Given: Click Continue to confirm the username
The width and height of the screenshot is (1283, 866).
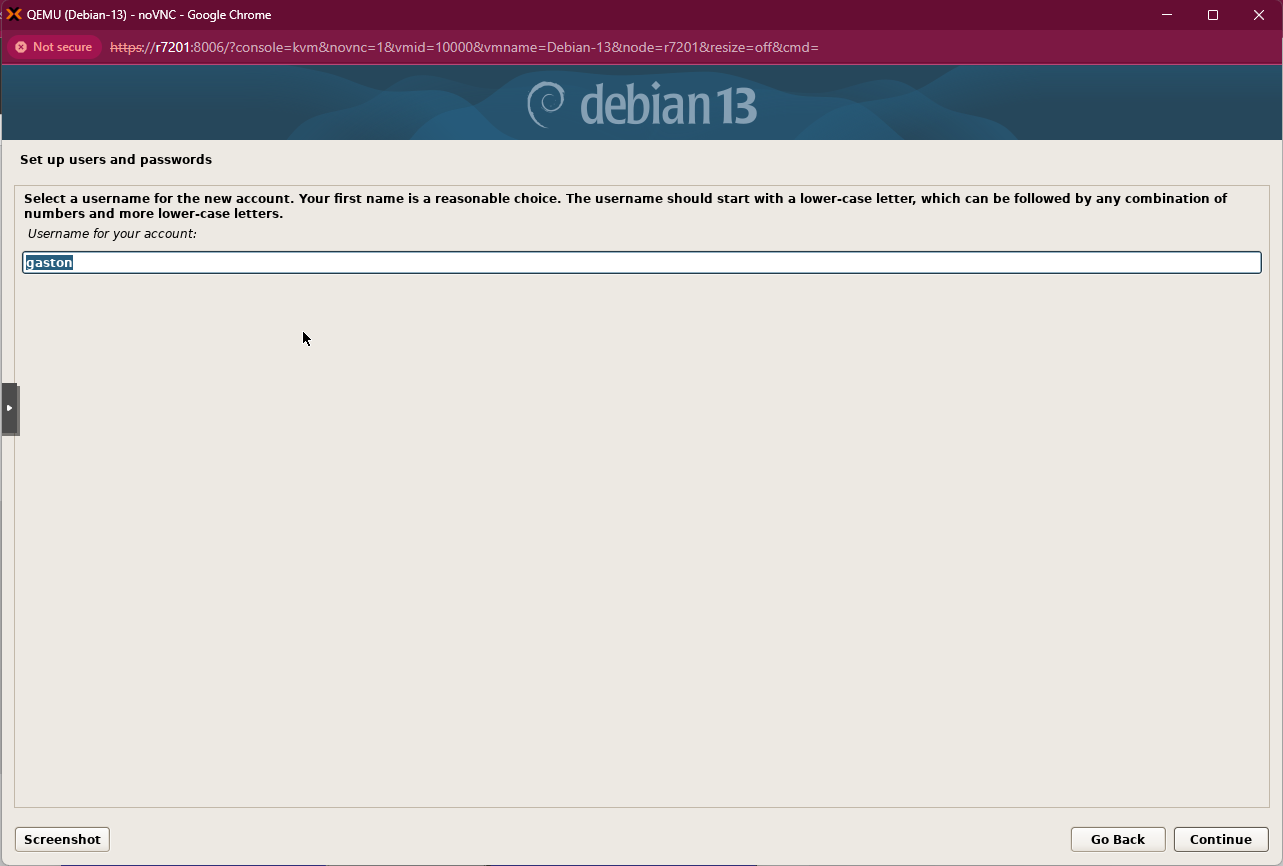Looking at the screenshot, I should 1220,839.
